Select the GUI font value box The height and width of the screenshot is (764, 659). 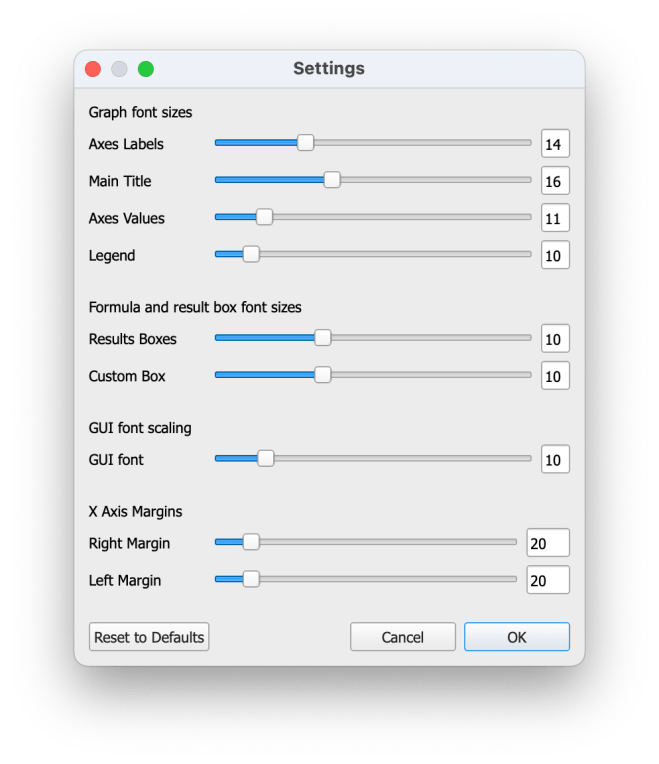click(x=555, y=460)
